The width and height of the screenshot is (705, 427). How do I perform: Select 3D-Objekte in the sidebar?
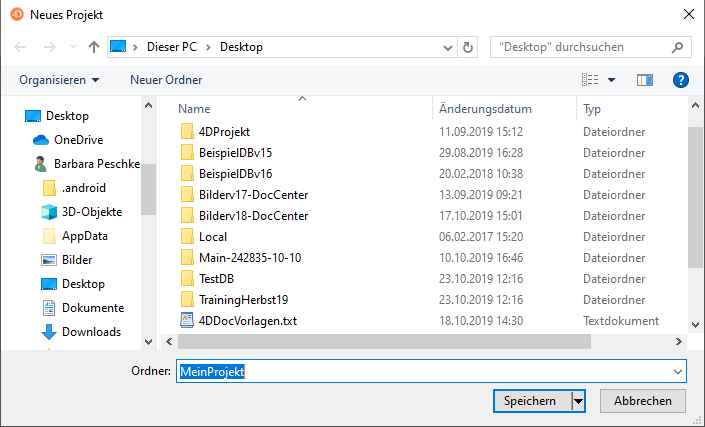point(91,212)
